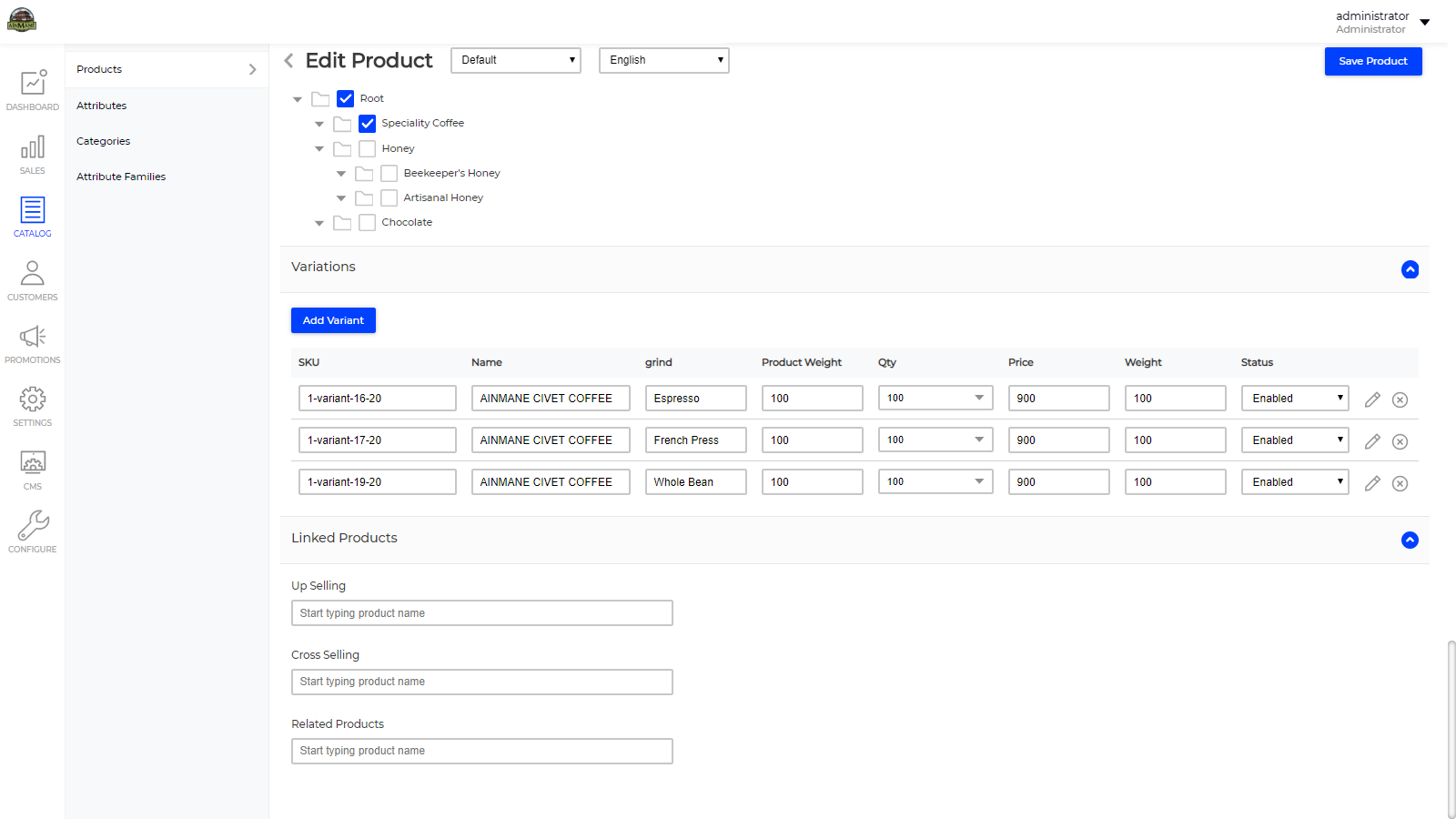1456x819 pixels.
Task: Remove the French Press variant row
Action: pos(1400,441)
